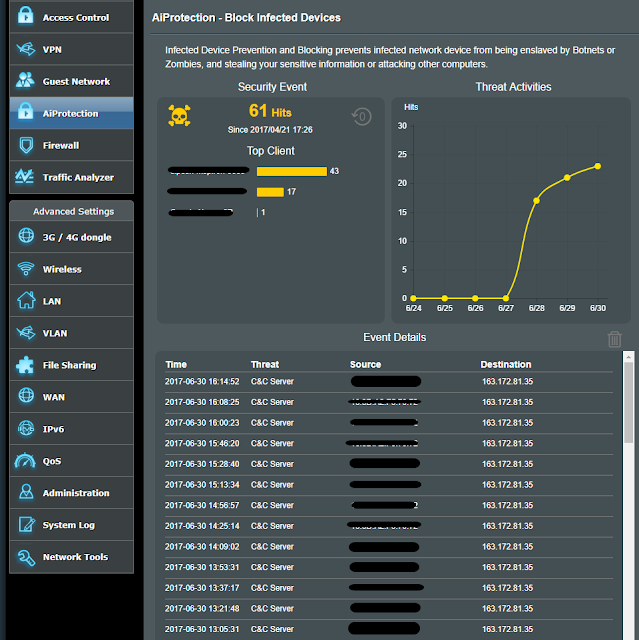Open the System Log page

[71, 524]
